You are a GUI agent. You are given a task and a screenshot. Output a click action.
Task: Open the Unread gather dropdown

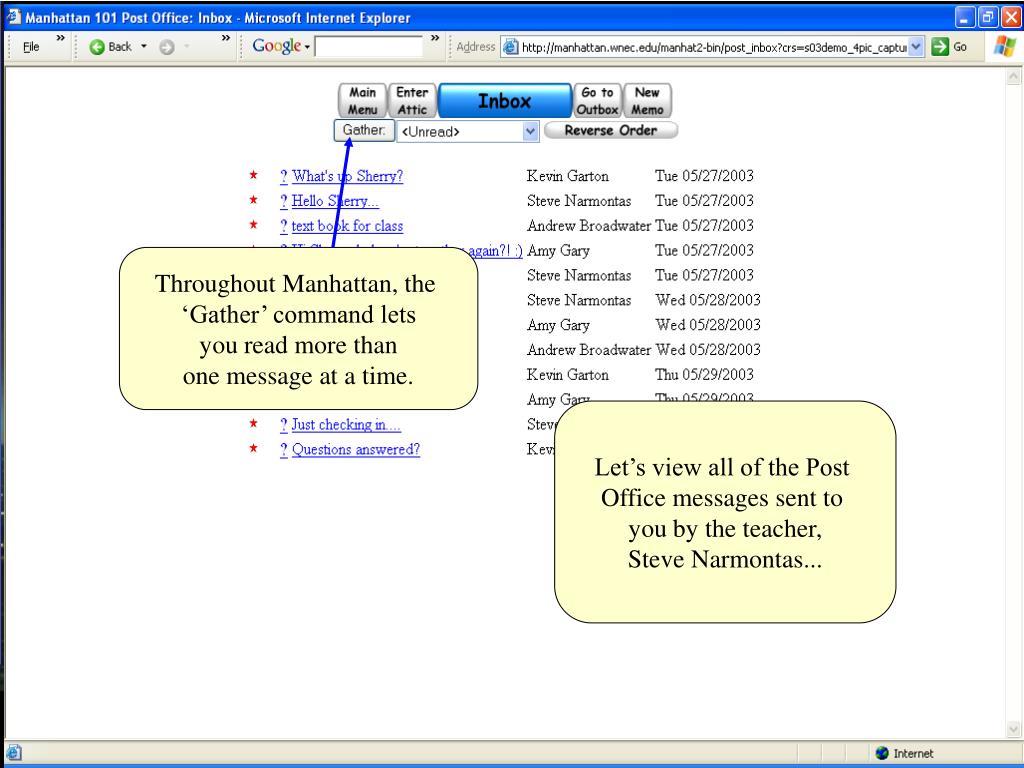coord(530,131)
